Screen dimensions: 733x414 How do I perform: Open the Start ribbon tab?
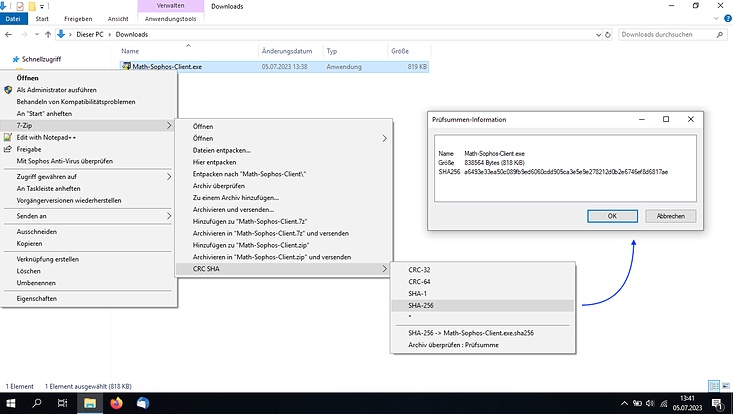pos(42,19)
